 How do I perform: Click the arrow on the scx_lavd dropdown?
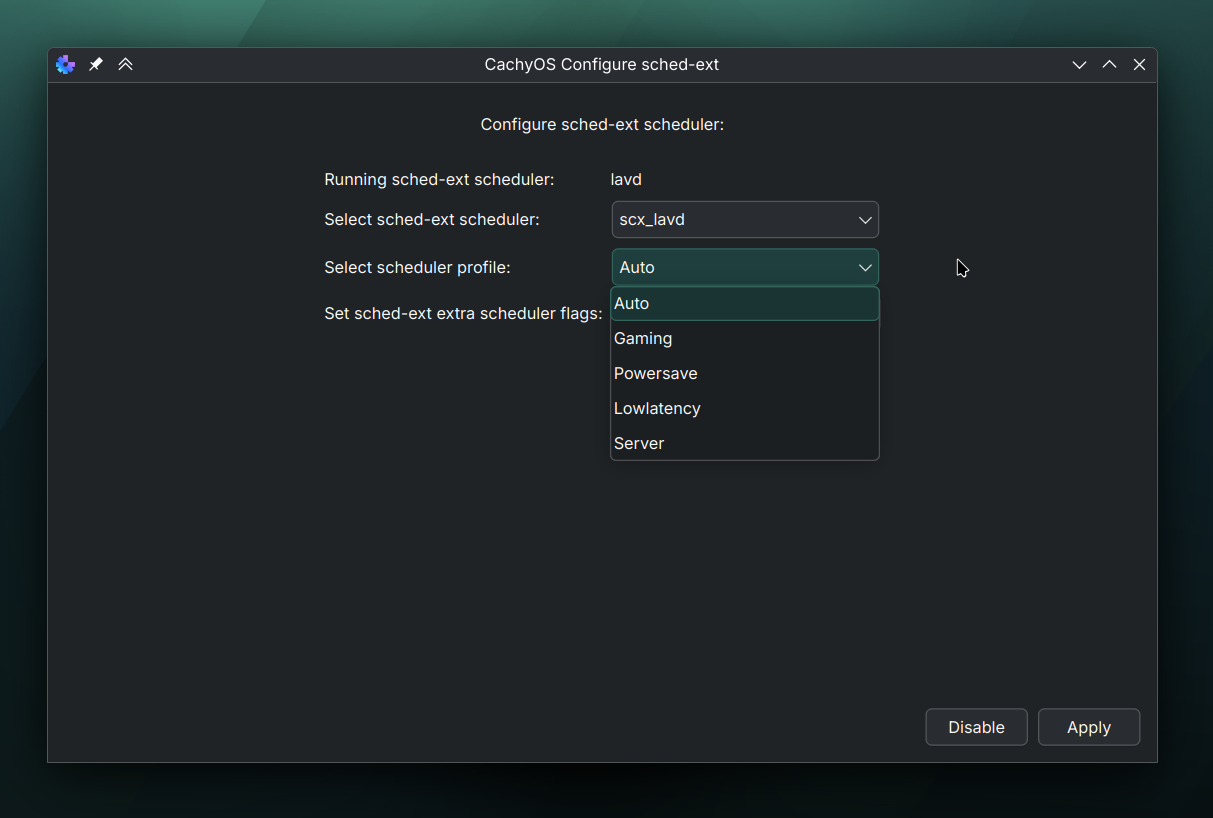tap(865, 220)
